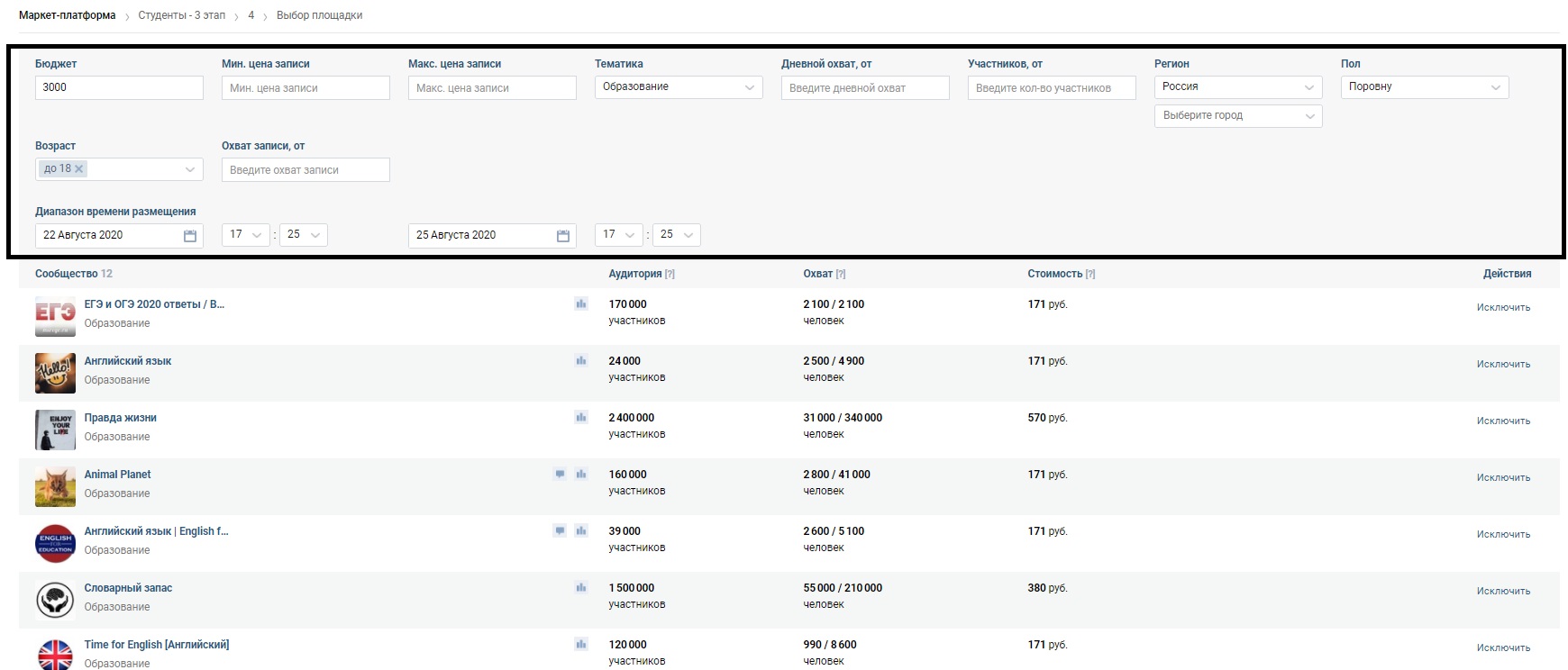
Task: Open Словарный запас community link
Action: tap(128, 588)
